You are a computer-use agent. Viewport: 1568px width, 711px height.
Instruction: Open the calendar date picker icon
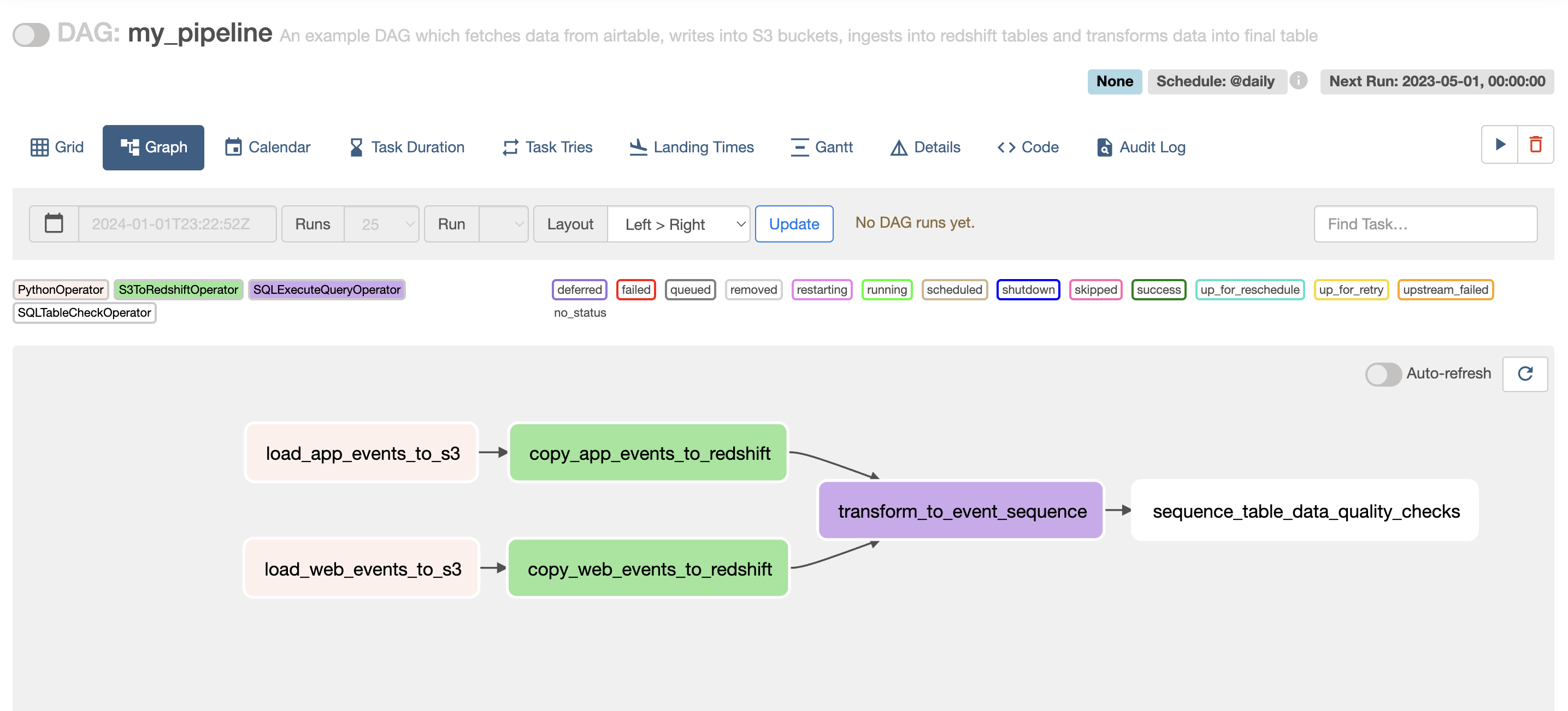click(x=54, y=224)
